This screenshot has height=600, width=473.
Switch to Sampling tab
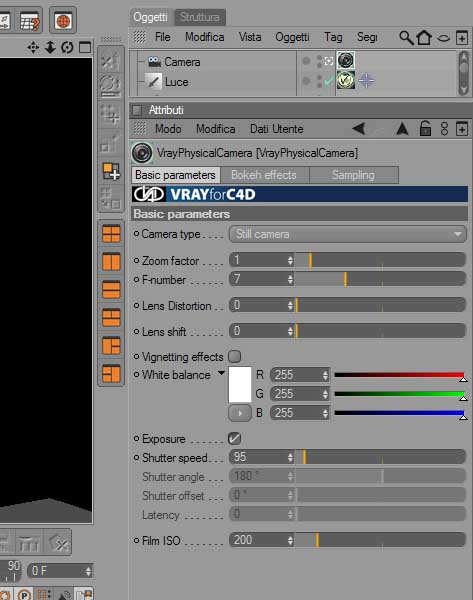(x=353, y=175)
